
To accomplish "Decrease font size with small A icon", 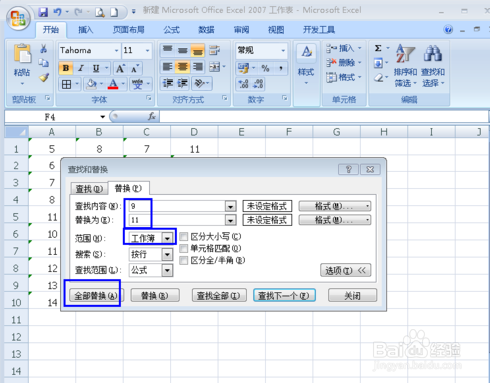I will click(x=135, y=69).
